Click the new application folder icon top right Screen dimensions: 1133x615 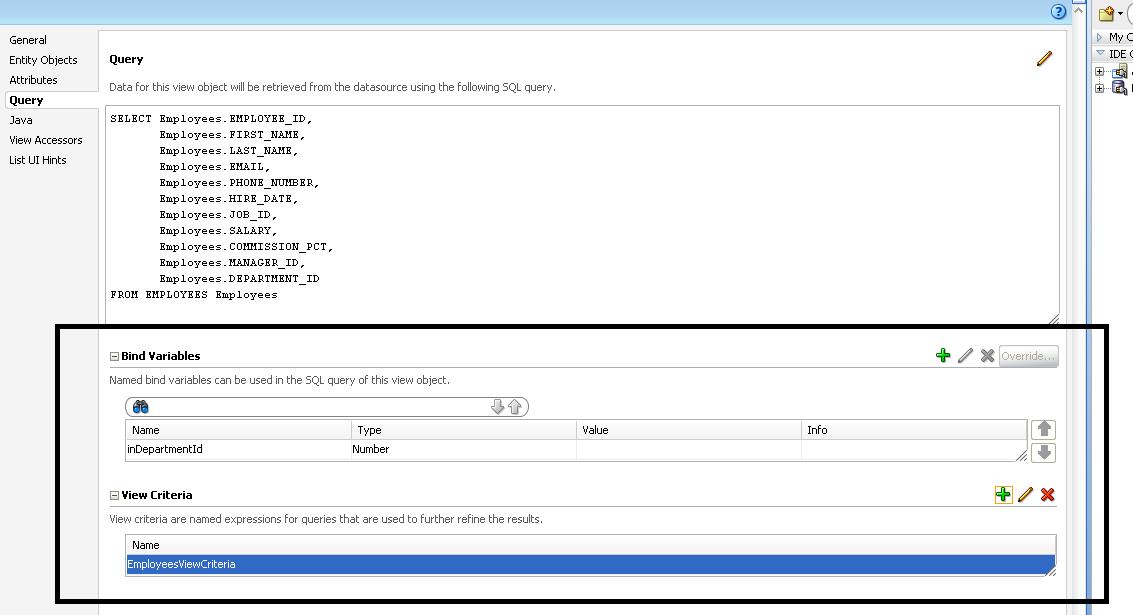(x=1105, y=13)
